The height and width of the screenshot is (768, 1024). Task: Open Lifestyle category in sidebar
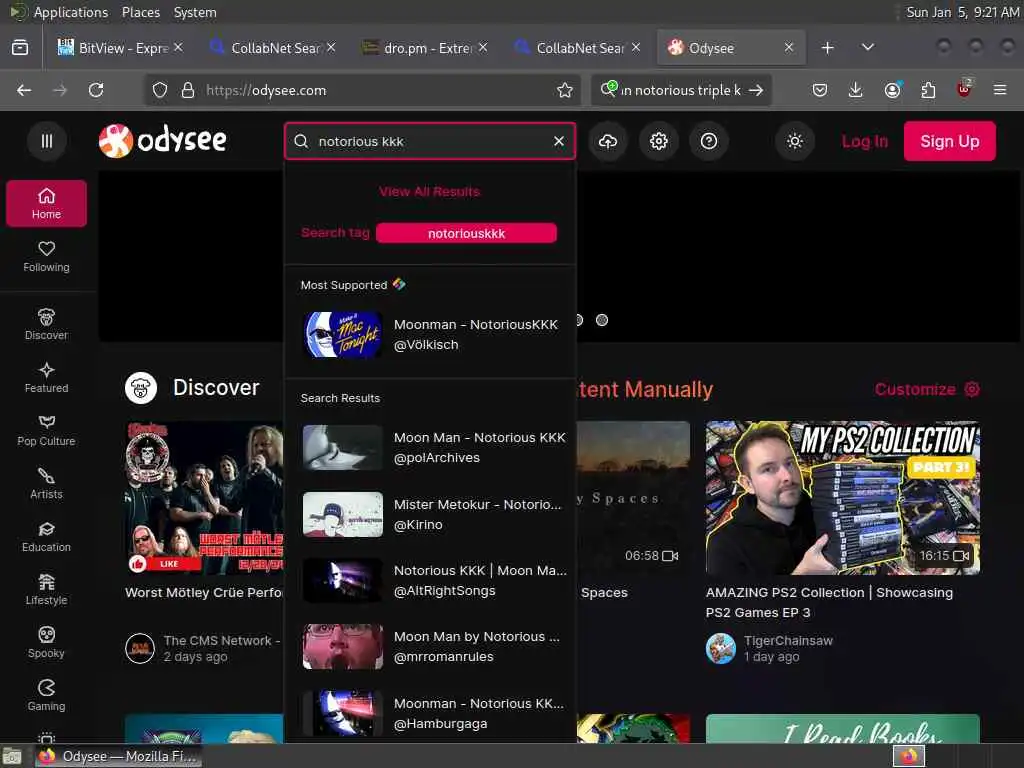pos(46,590)
